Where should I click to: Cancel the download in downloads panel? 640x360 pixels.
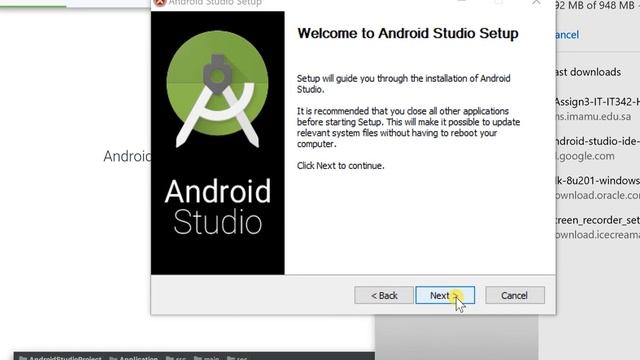tap(567, 35)
